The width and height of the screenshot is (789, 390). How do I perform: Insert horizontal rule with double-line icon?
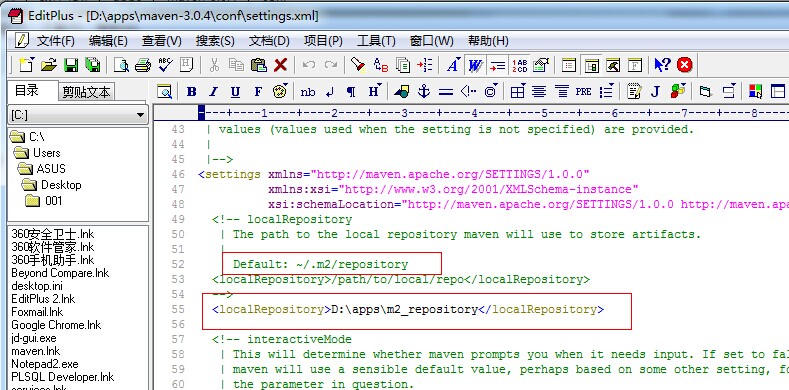pos(446,92)
